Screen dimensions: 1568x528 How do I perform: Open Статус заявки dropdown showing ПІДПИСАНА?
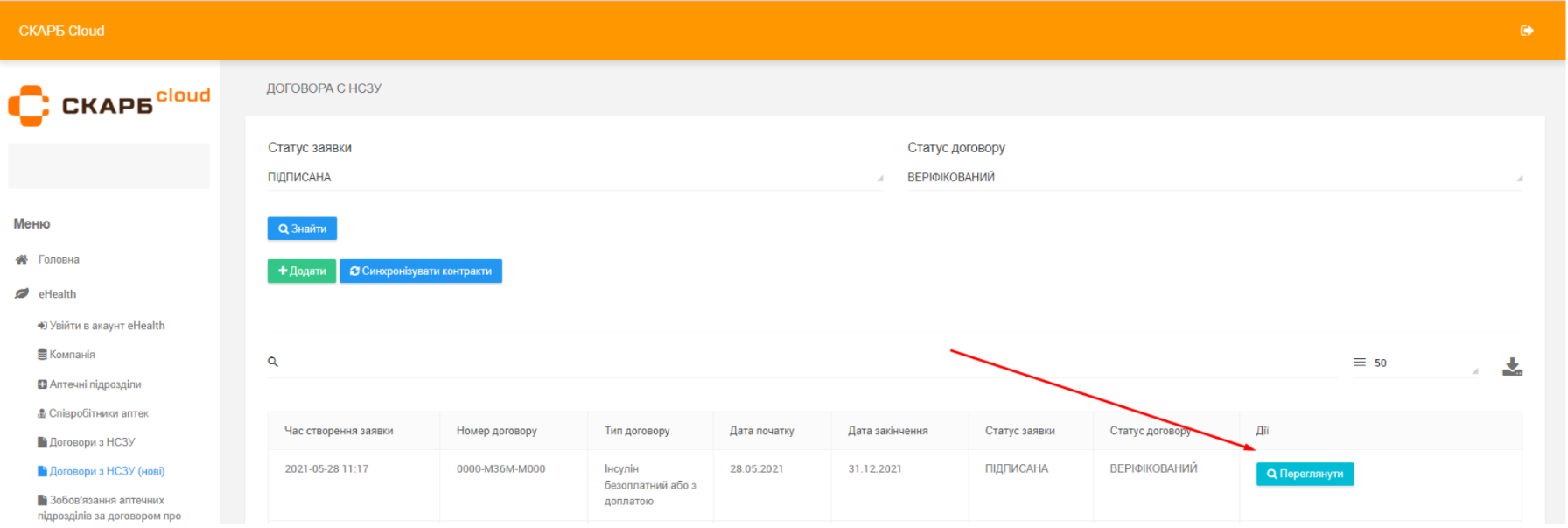(574, 178)
